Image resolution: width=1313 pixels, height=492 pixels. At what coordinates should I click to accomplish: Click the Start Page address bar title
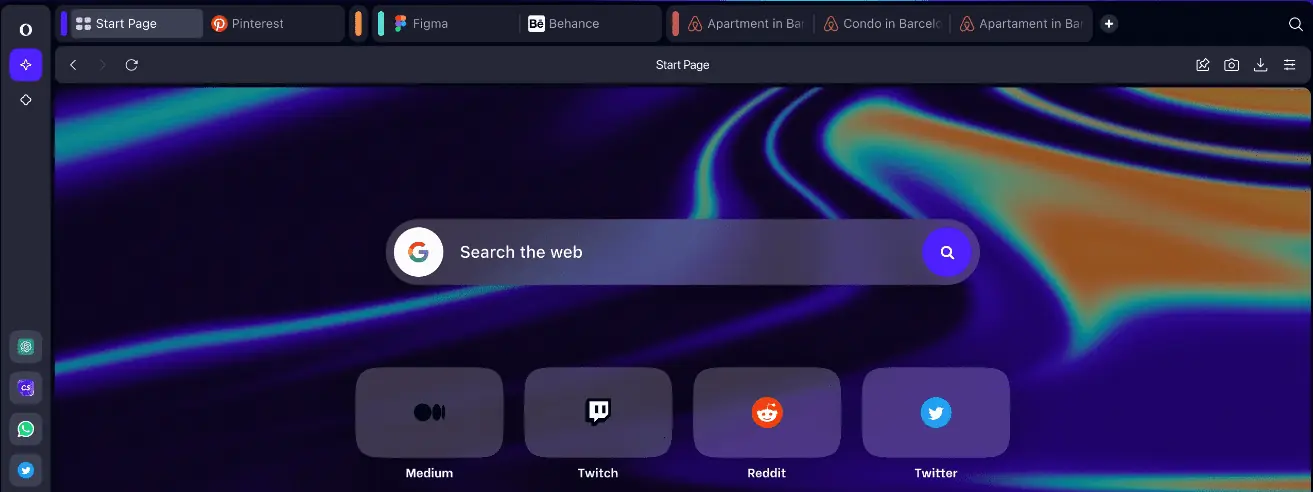pyautogui.click(x=682, y=65)
